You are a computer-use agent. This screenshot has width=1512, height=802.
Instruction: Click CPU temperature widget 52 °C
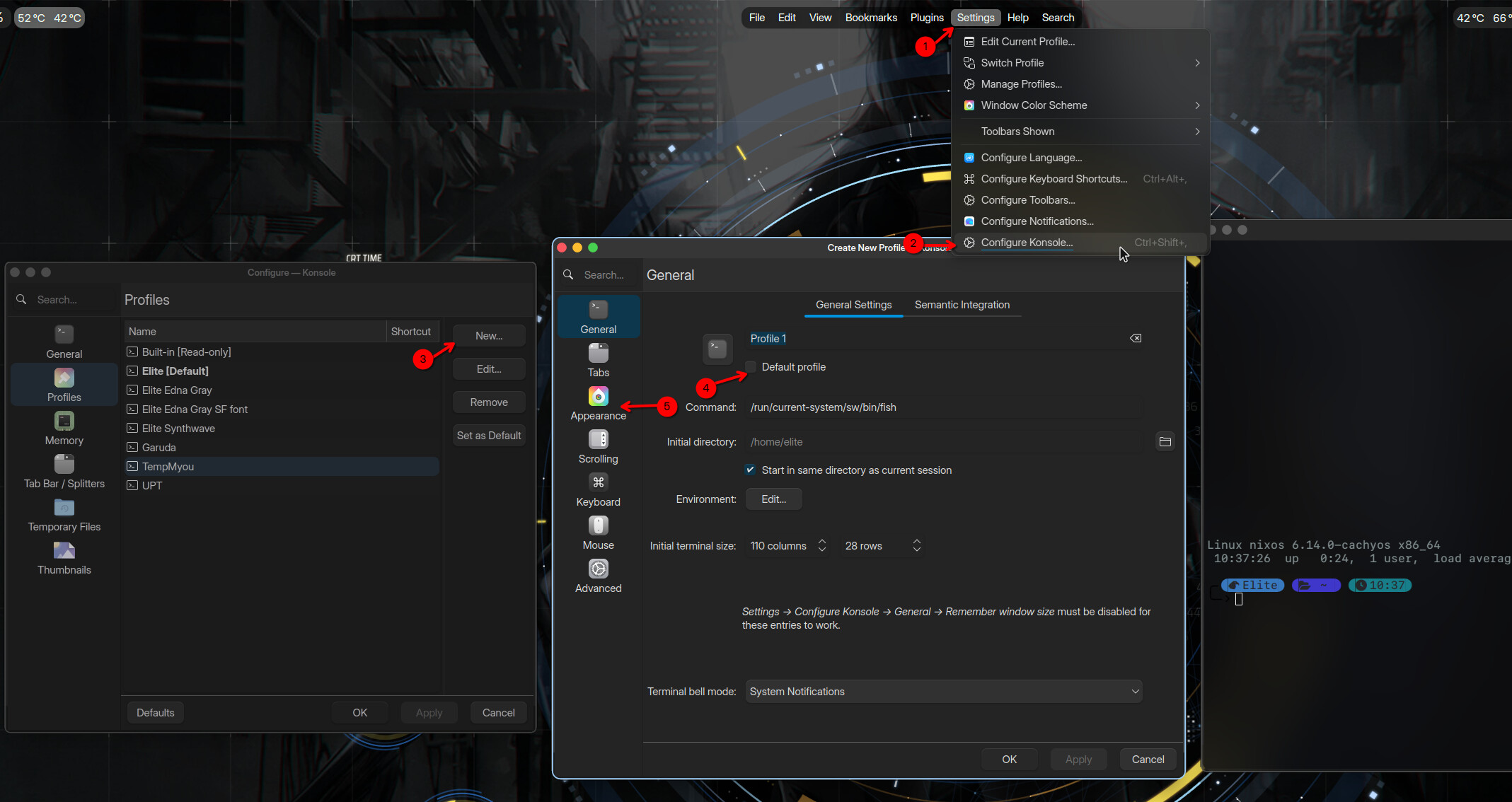[x=31, y=18]
